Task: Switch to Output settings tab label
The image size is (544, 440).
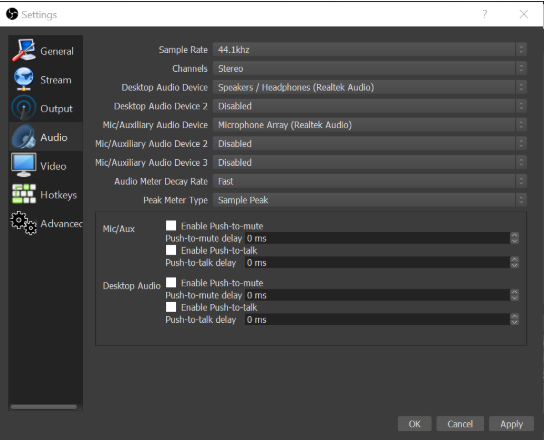Action: click(x=57, y=109)
